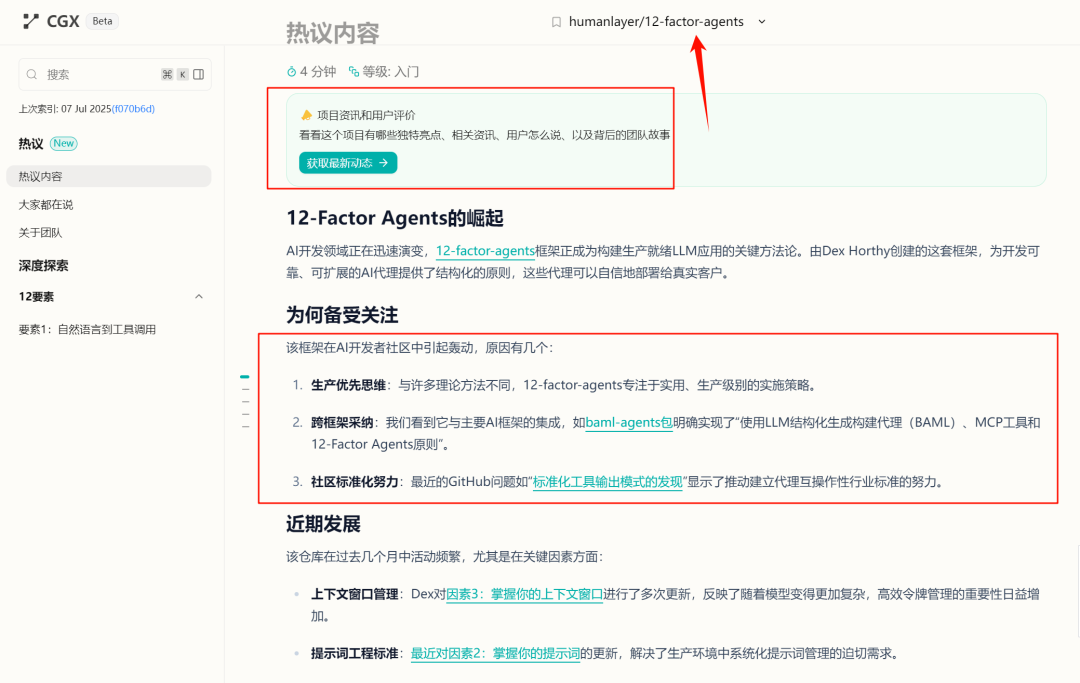Click the timer icon beside 4 分钟
Screen dimensions: 1080x683
pyautogui.click(x=291, y=72)
